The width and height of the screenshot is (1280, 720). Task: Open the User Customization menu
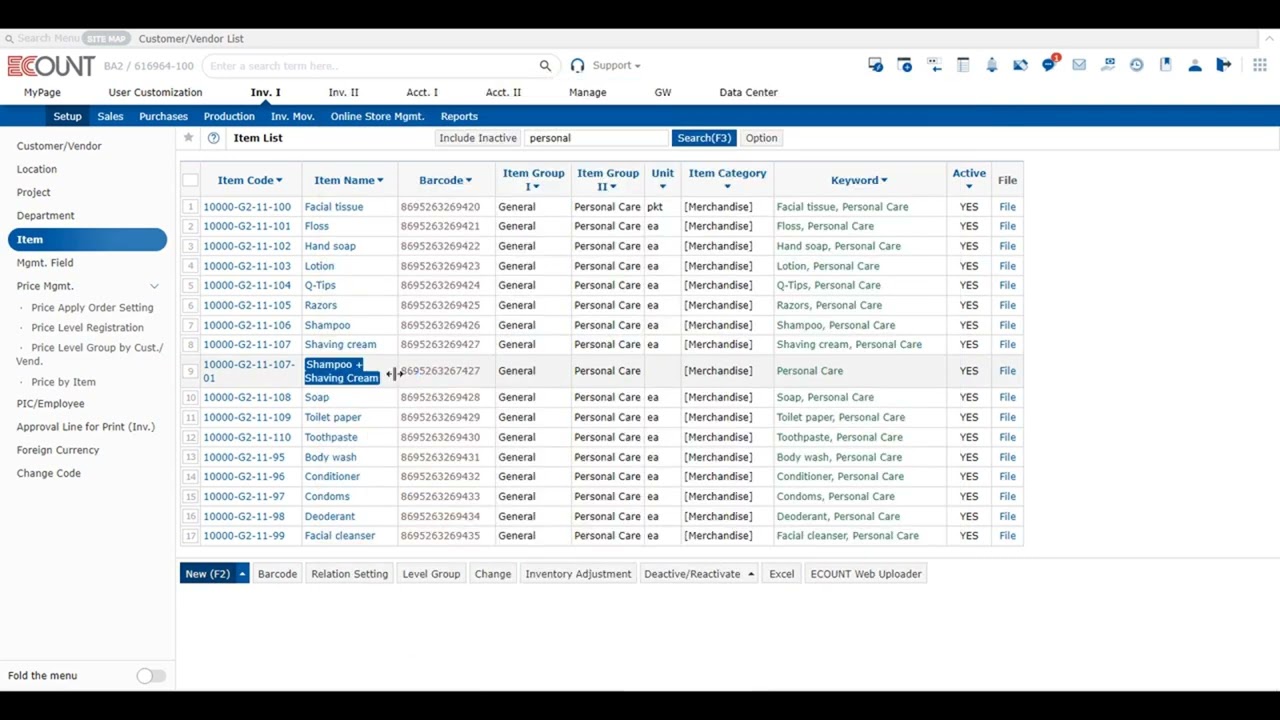coord(155,92)
